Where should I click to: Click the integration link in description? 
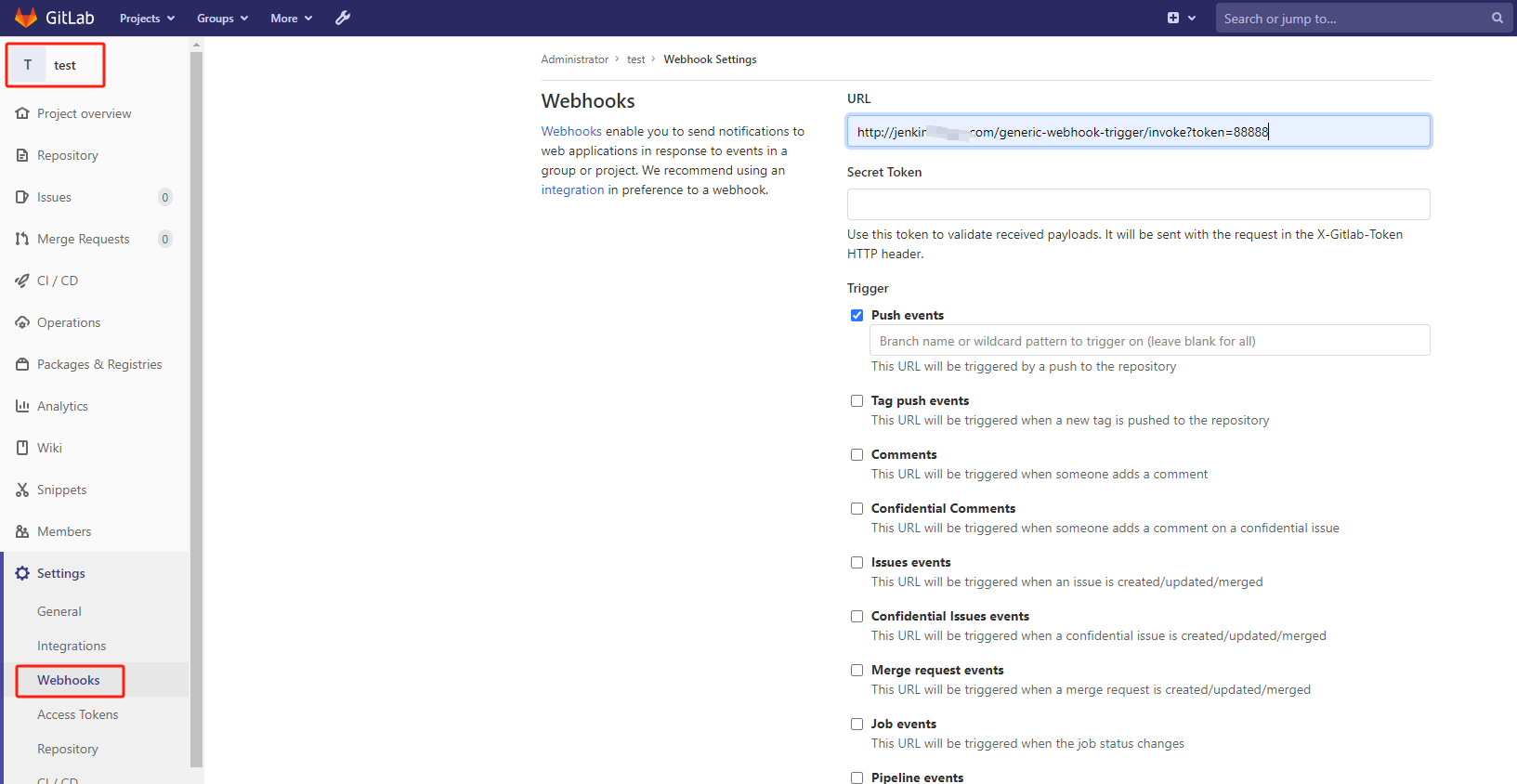(x=572, y=189)
